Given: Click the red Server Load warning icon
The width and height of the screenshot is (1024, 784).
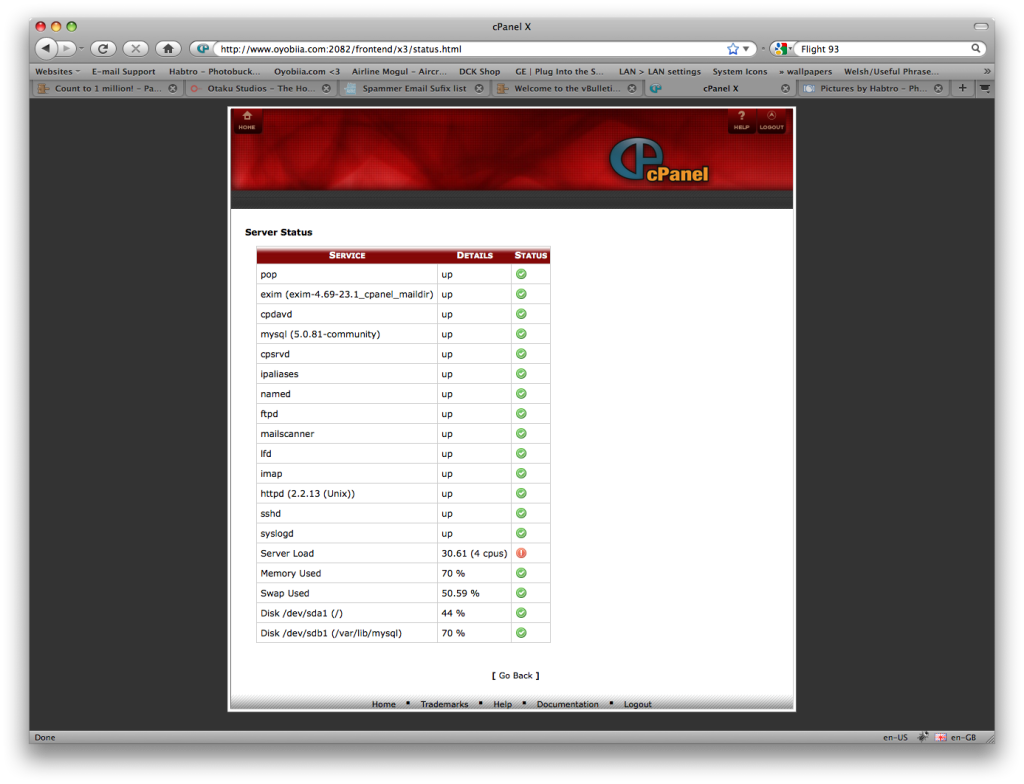Looking at the screenshot, I should coord(521,553).
